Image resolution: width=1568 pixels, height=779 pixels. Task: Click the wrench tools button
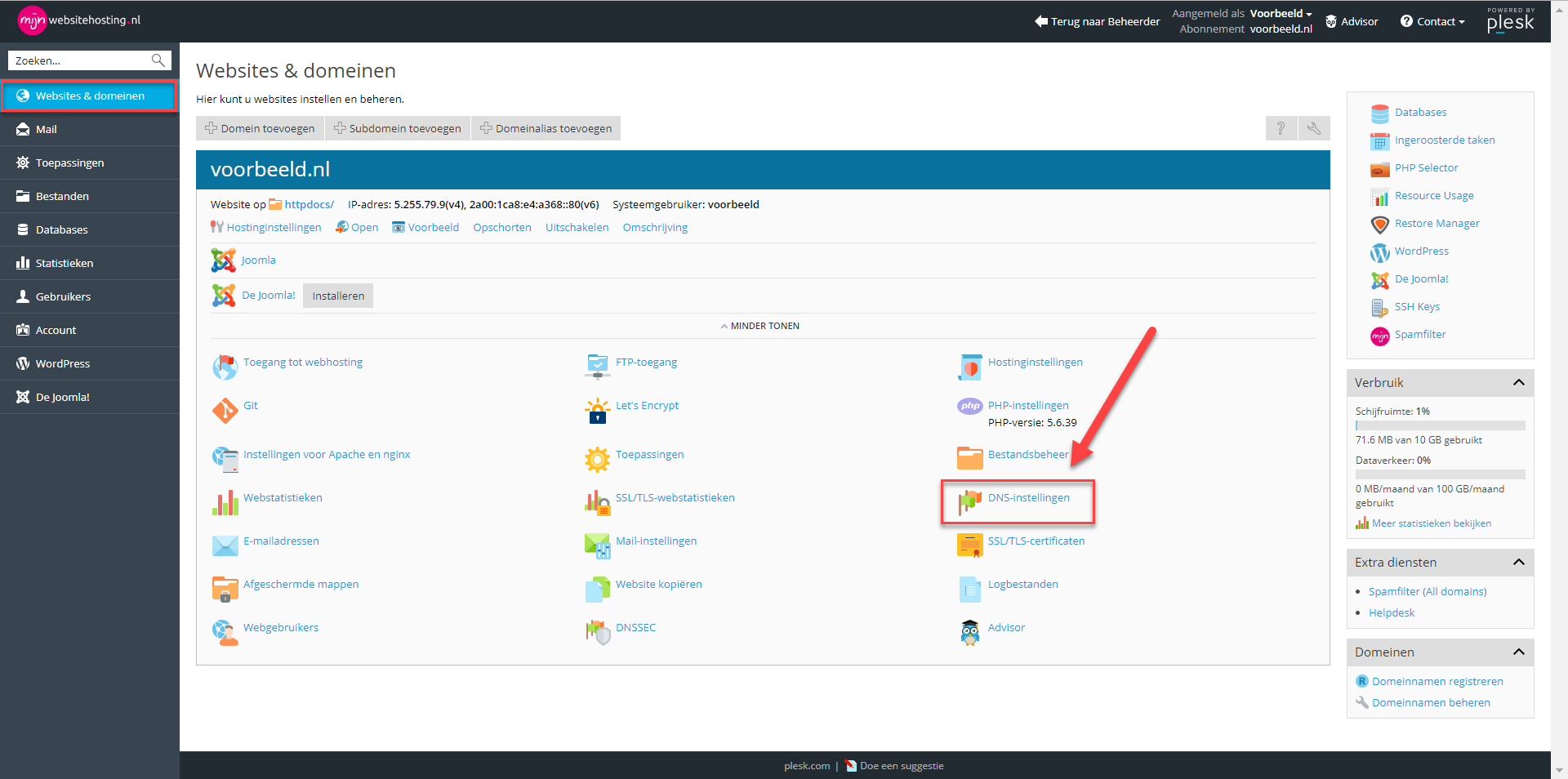pyautogui.click(x=1314, y=128)
